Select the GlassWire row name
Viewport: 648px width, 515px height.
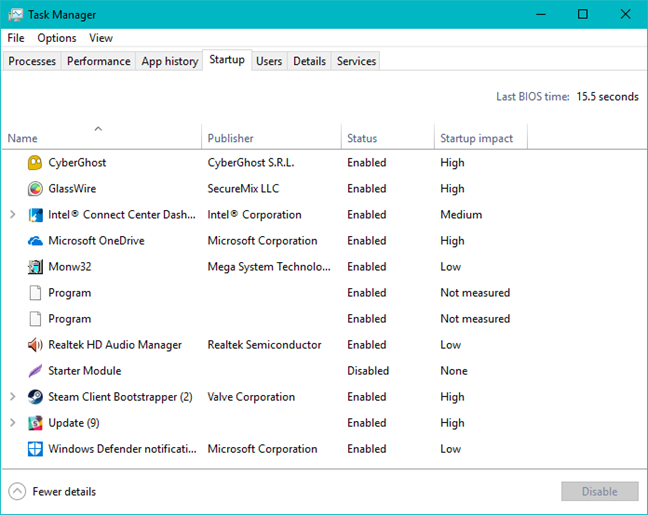click(x=72, y=188)
